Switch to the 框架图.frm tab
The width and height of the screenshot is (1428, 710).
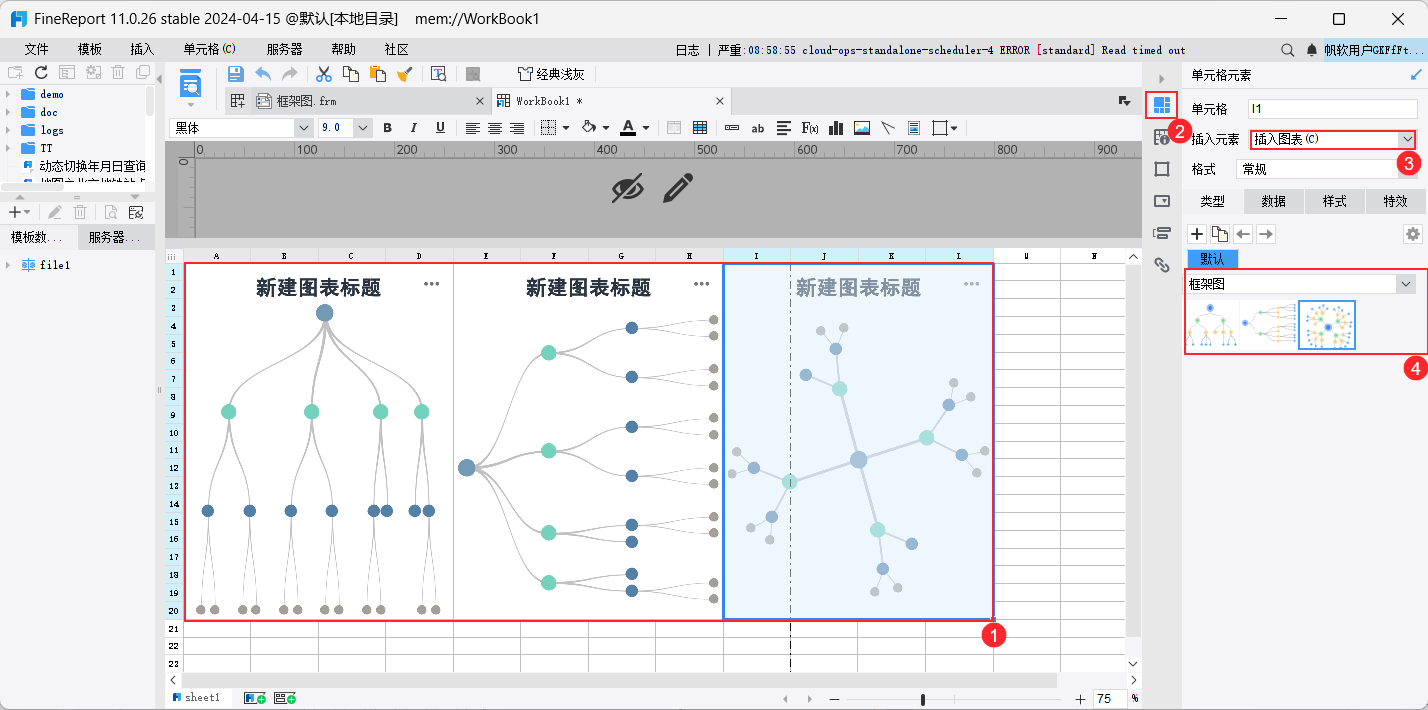pyautogui.click(x=307, y=101)
